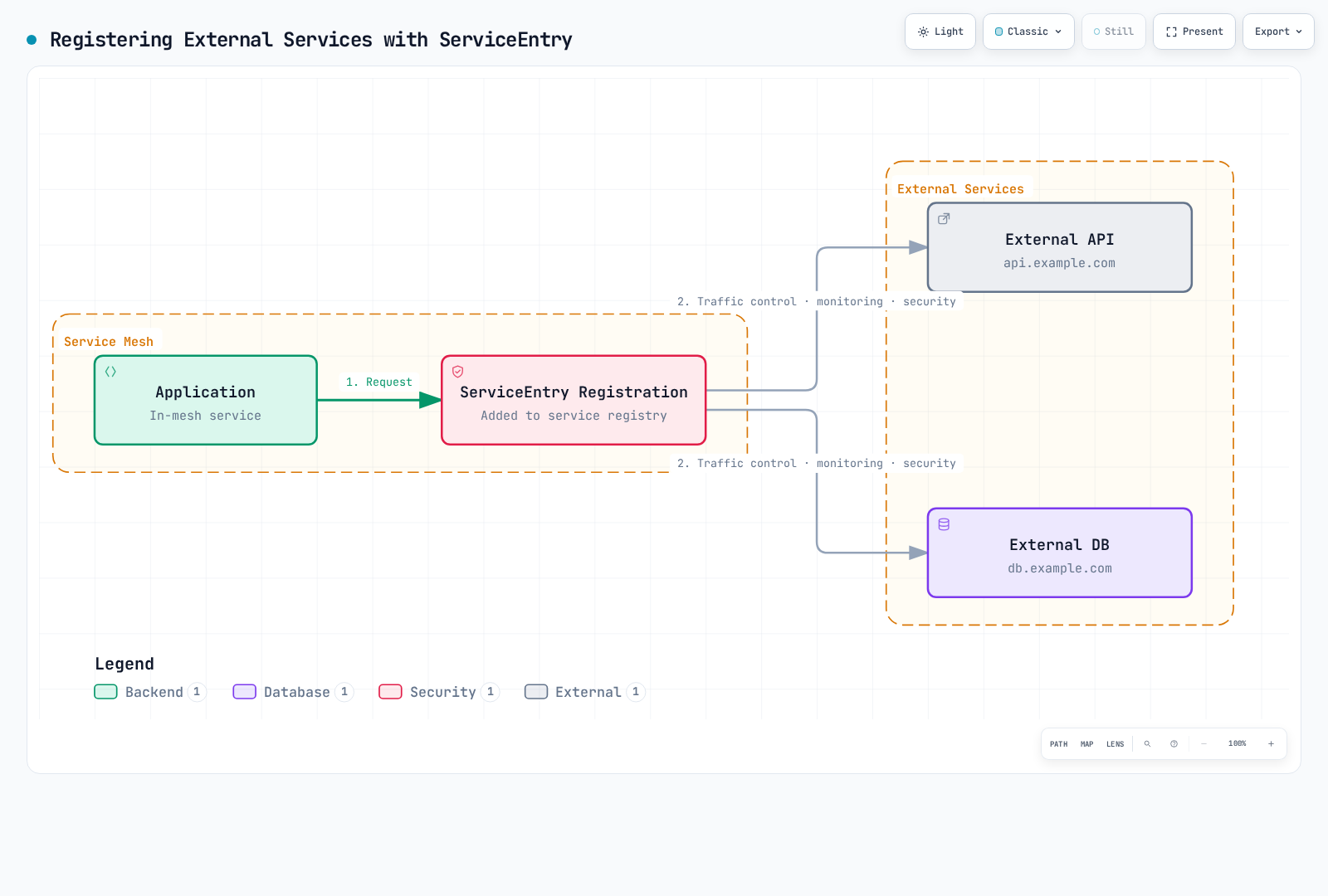The image size is (1328, 896).
Task: Toggle the Light theme button
Action: point(940,32)
